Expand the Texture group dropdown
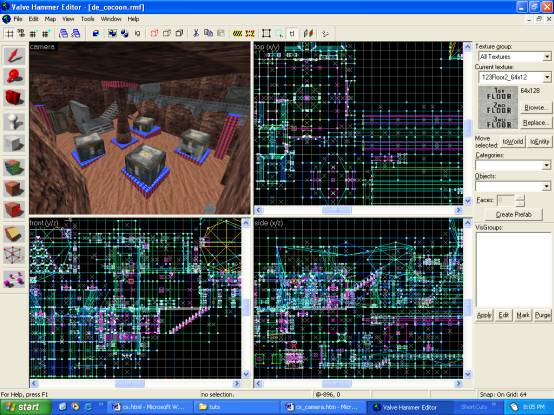 tap(547, 57)
